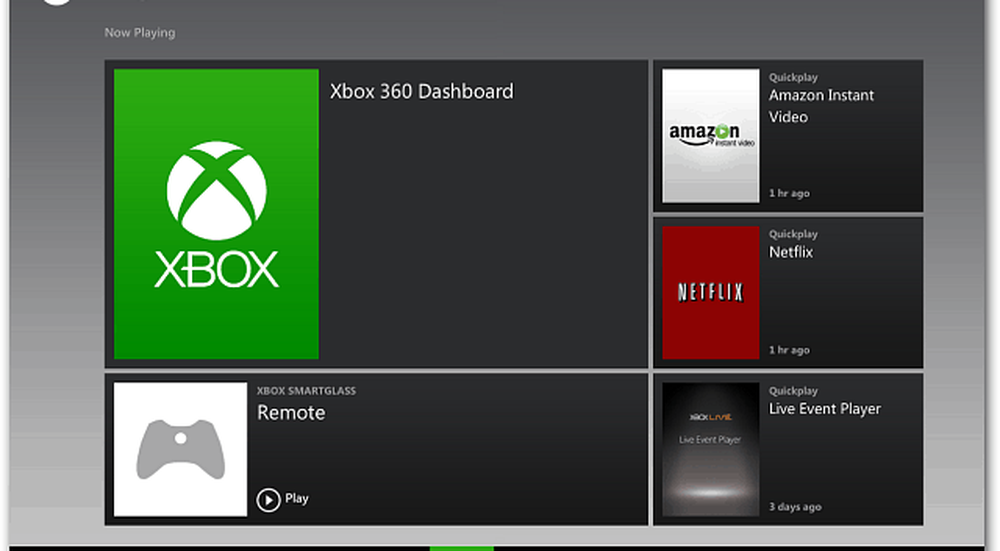Click the red Netflix logo image
Viewport: 1000px width, 551px height.
pos(711,292)
